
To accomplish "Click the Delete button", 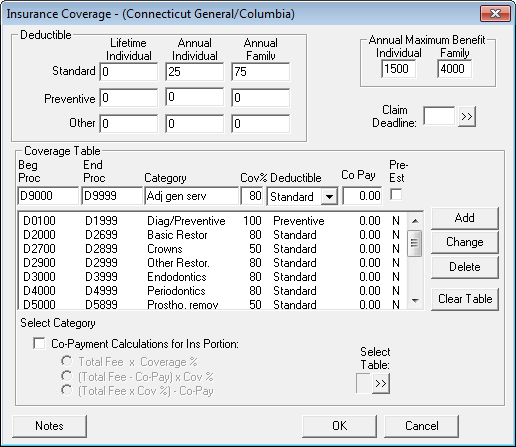I will [x=465, y=267].
